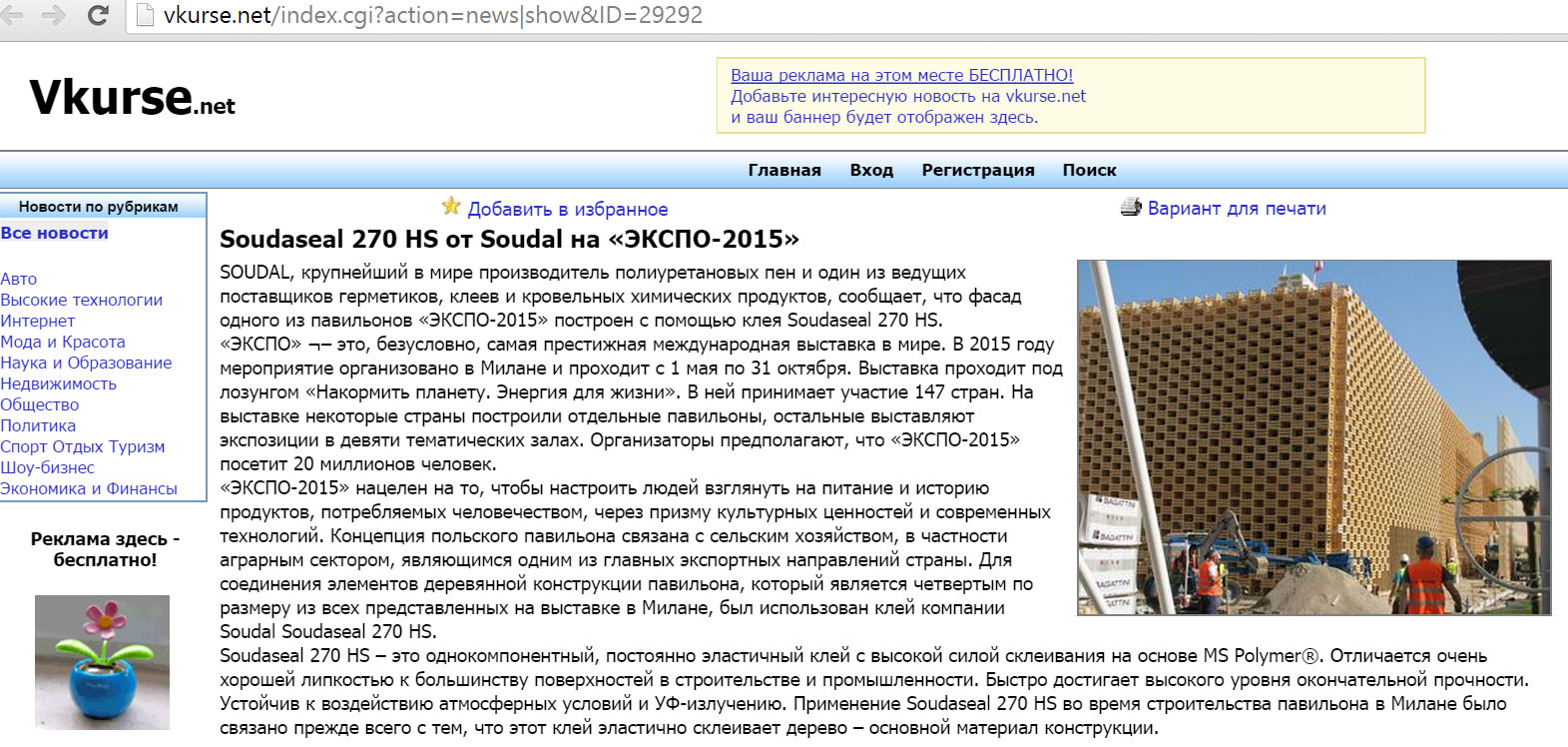Go to Главная in the navigation bar
Image resolution: width=1568 pixels, height=747 pixels.
click(x=784, y=170)
